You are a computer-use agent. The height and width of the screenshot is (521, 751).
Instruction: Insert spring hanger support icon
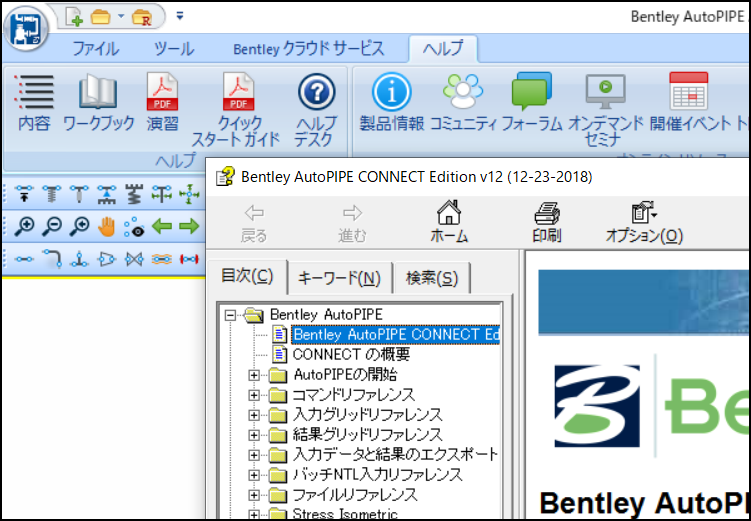point(52,194)
